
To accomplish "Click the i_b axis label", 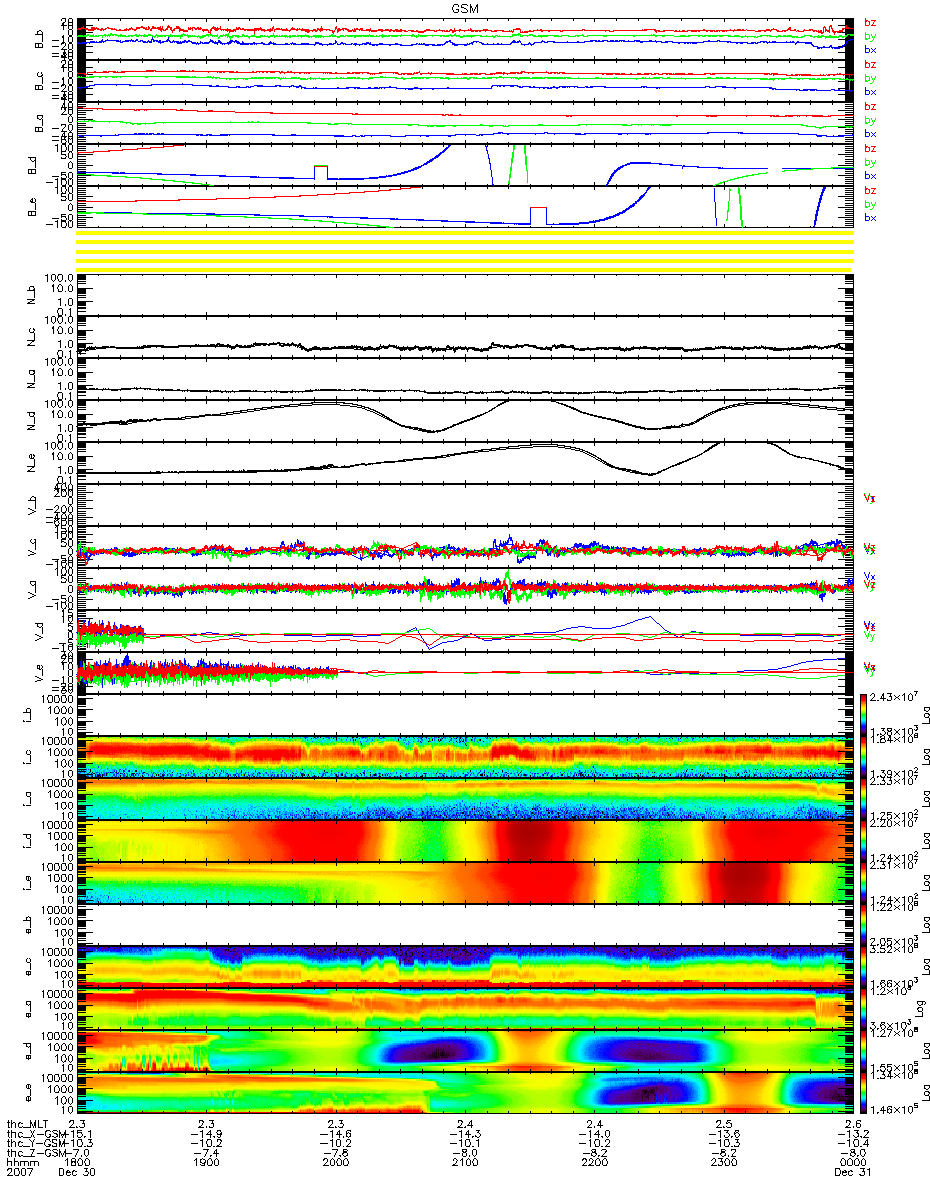I will click(28, 714).
